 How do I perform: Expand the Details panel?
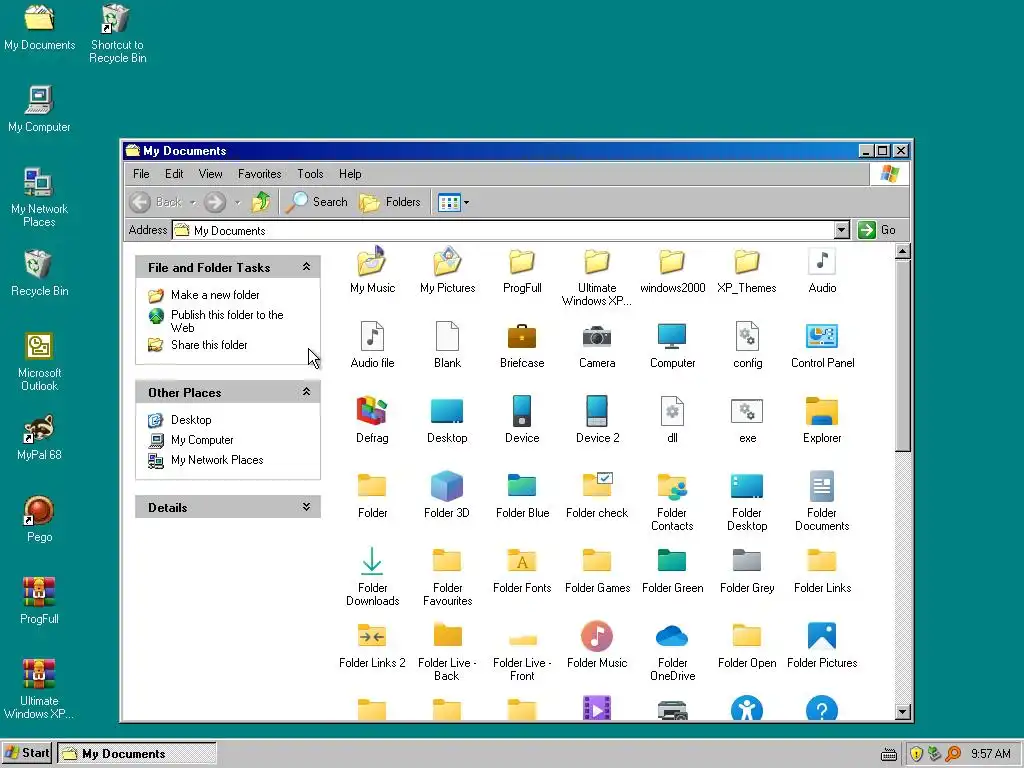pos(306,507)
